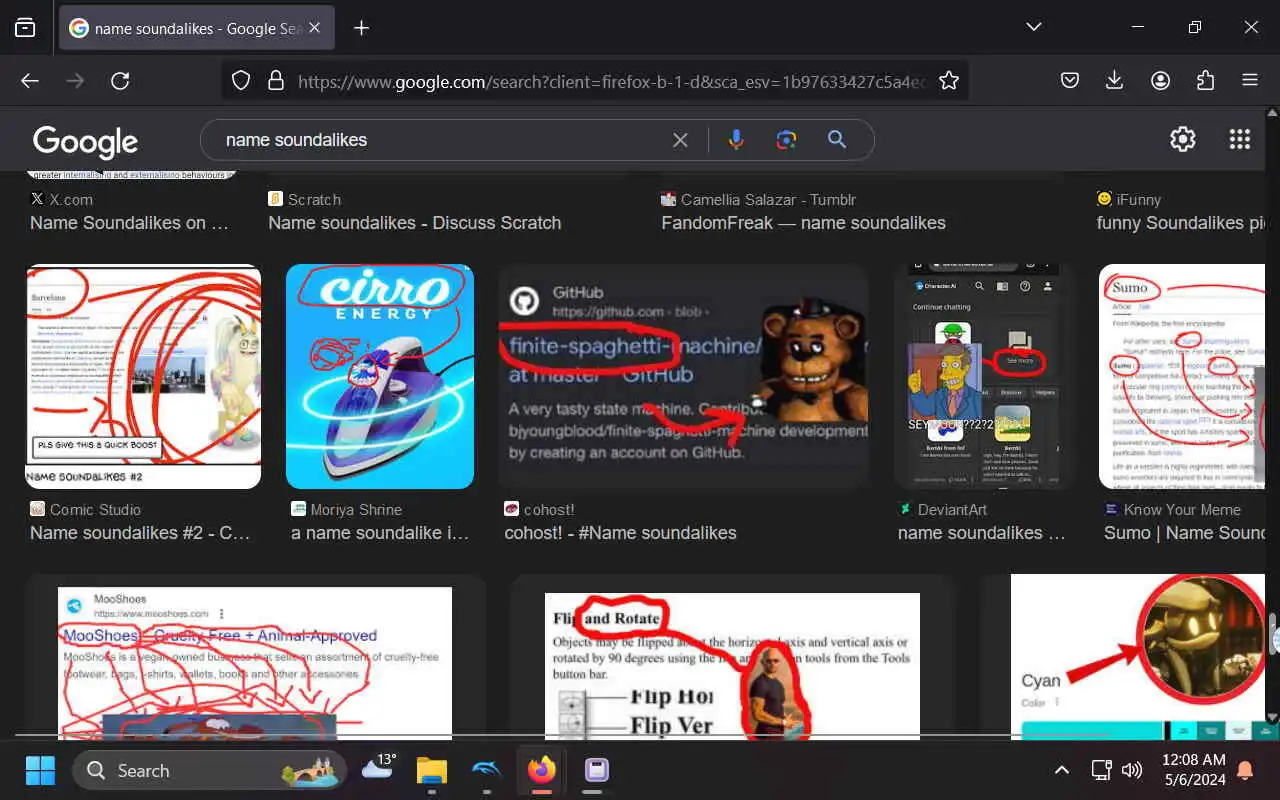Open GitHub finite-spaghetti-machine image thumbnail
This screenshot has height=800, width=1280.
(683, 376)
